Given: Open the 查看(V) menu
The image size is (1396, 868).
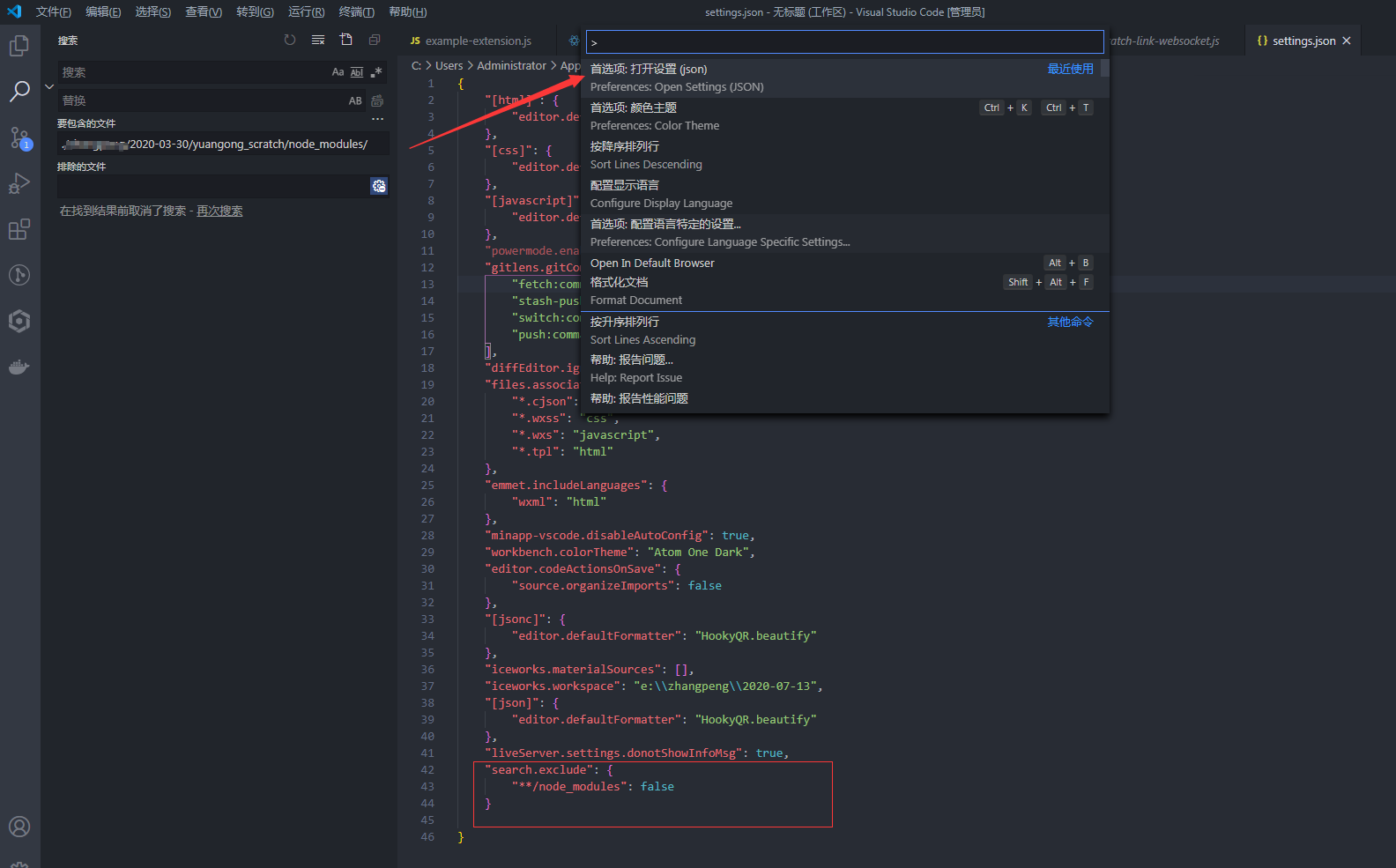Looking at the screenshot, I should click(x=204, y=12).
